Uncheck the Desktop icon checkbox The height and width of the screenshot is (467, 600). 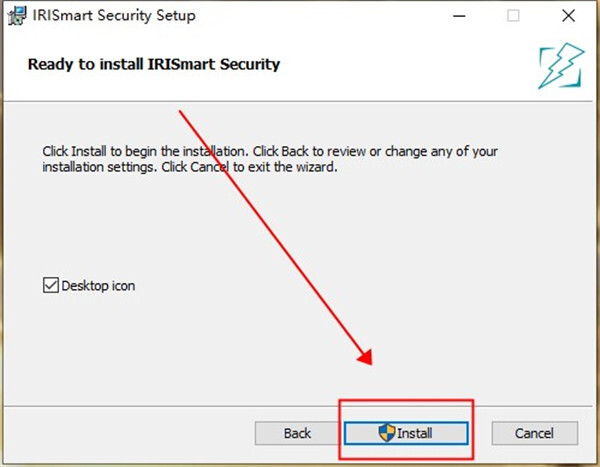[x=51, y=285]
